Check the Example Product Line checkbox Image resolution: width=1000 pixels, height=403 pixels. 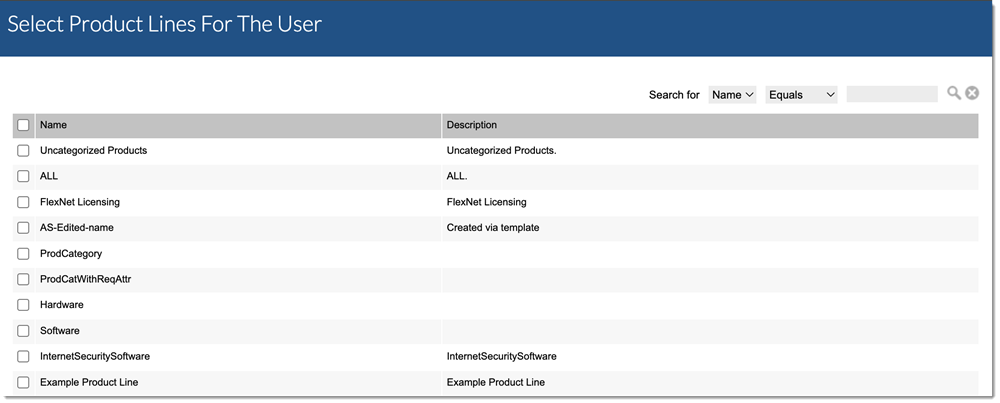[x=24, y=383]
